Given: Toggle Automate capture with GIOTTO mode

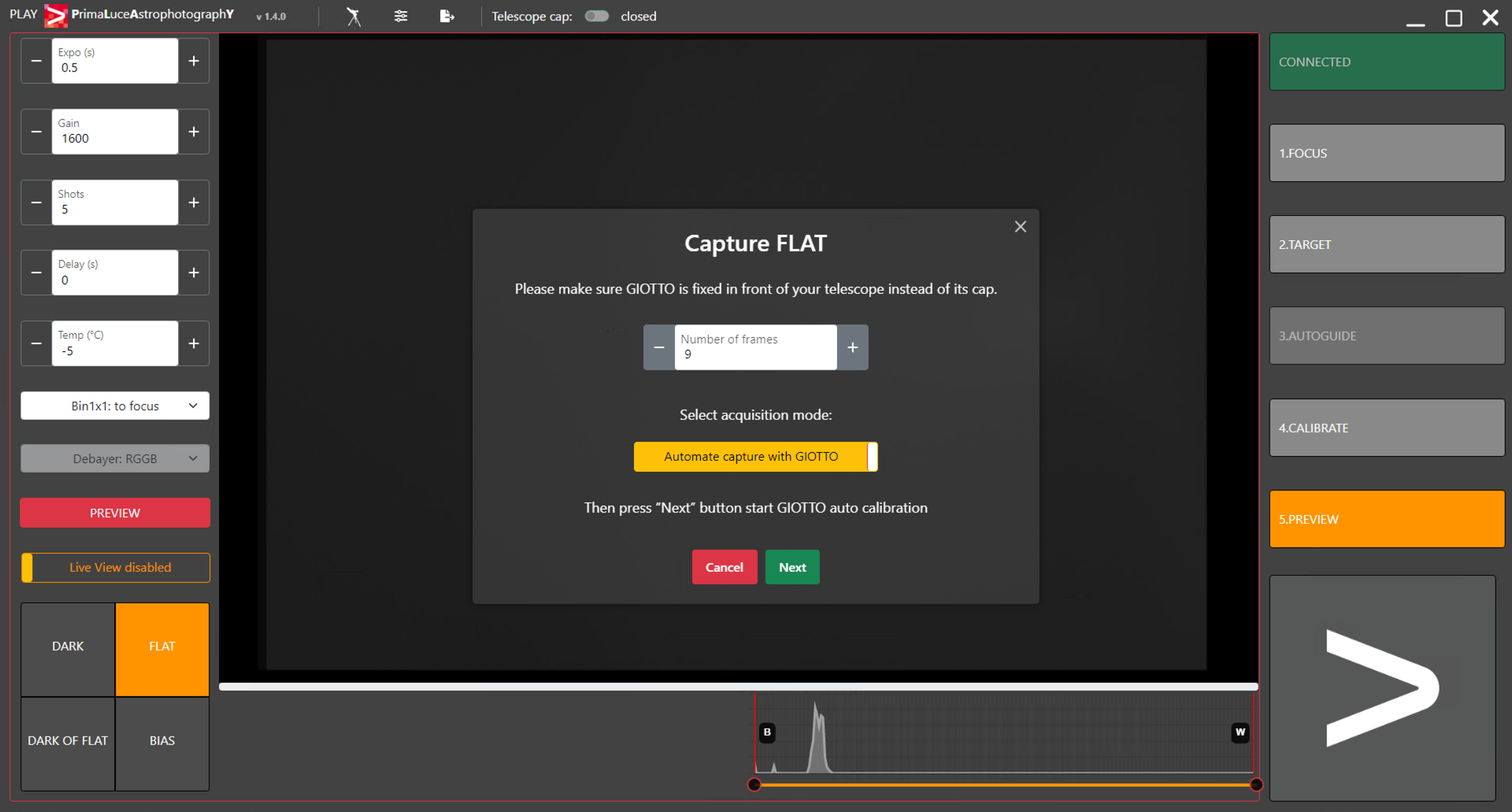Looking at the screenshot, I should [x=756, y=457].
